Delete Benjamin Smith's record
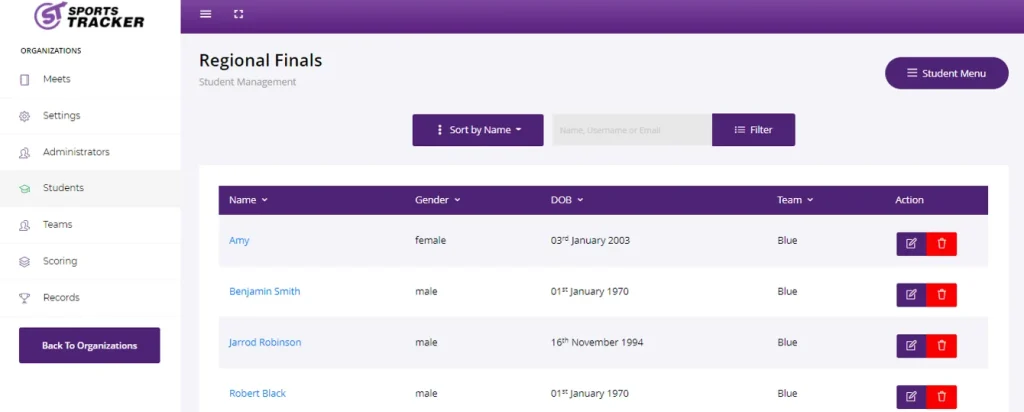 942,294
